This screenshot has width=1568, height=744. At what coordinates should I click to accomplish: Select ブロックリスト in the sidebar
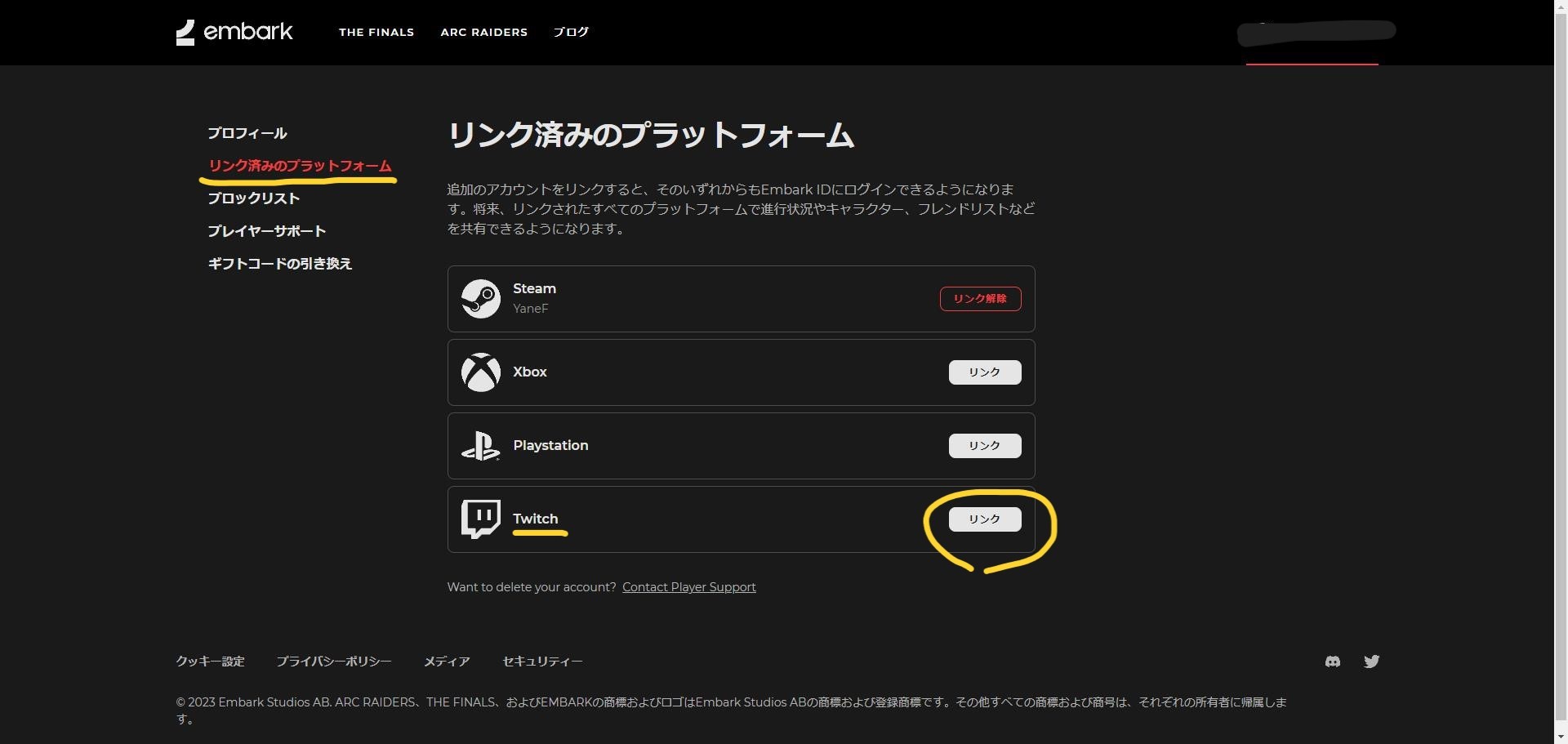254,198
